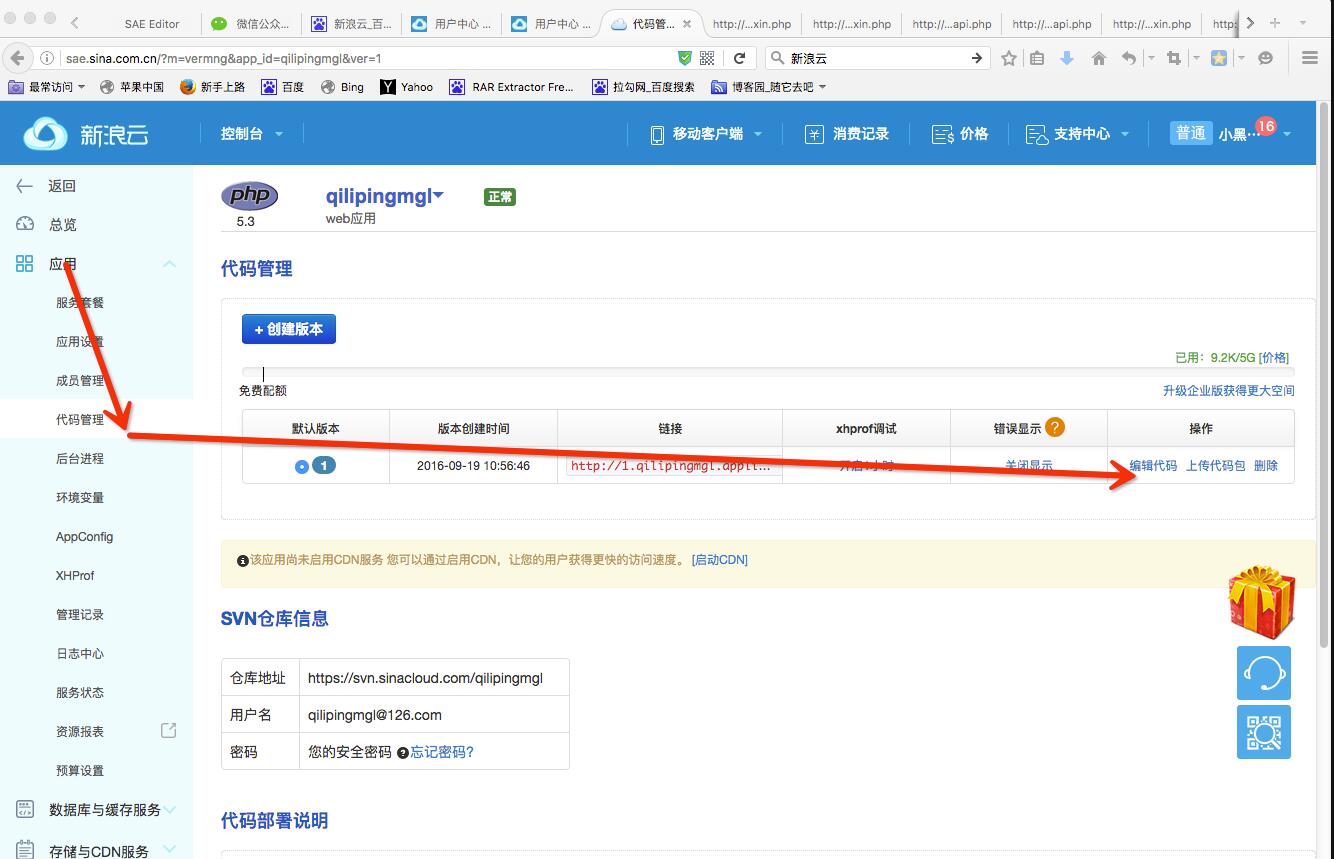
Task: Open 后台进程 in the sidebar
Action: click(x=80, y=458)
